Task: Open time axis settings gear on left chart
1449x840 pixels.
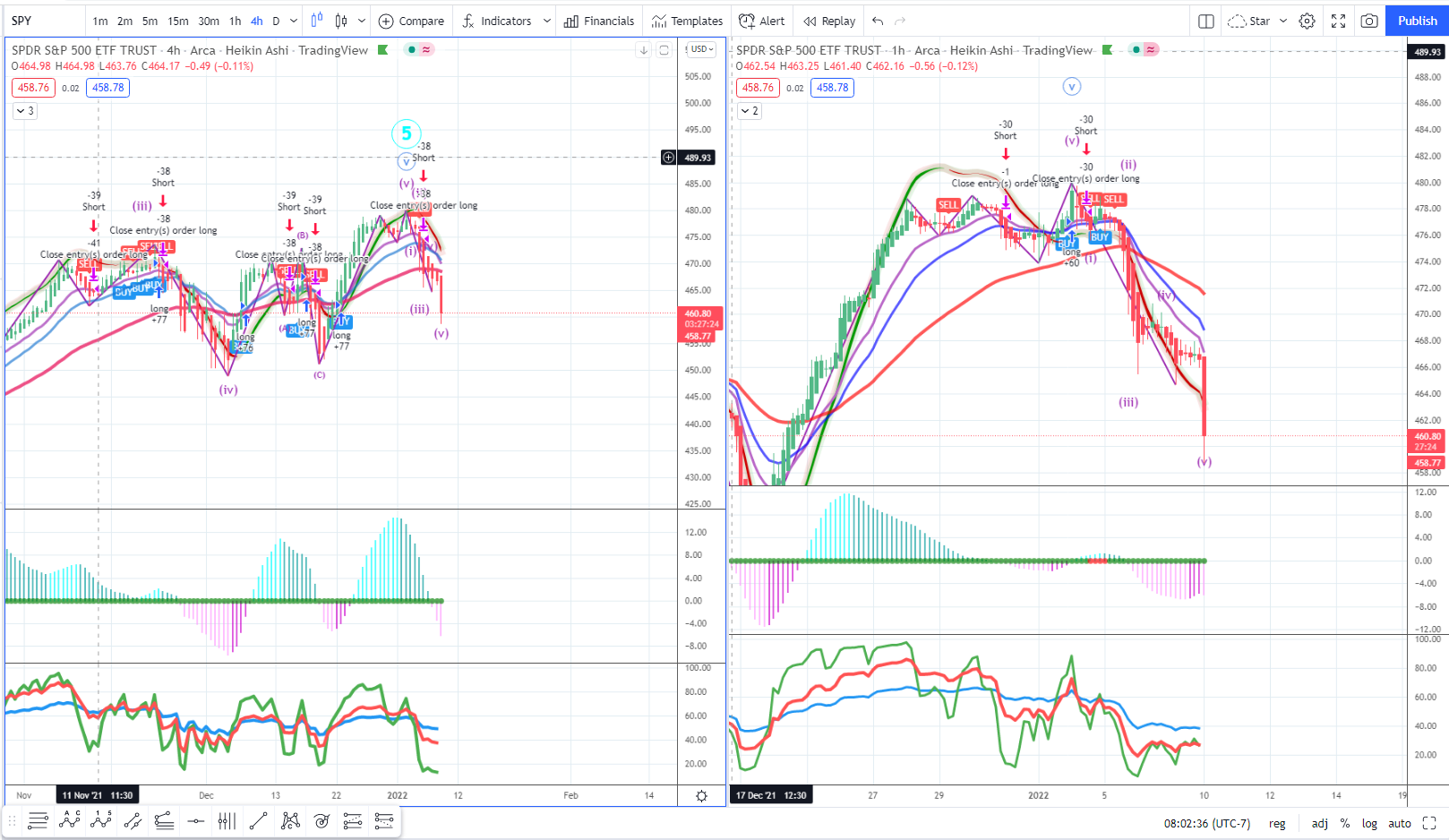Action: tap(701, 795)
